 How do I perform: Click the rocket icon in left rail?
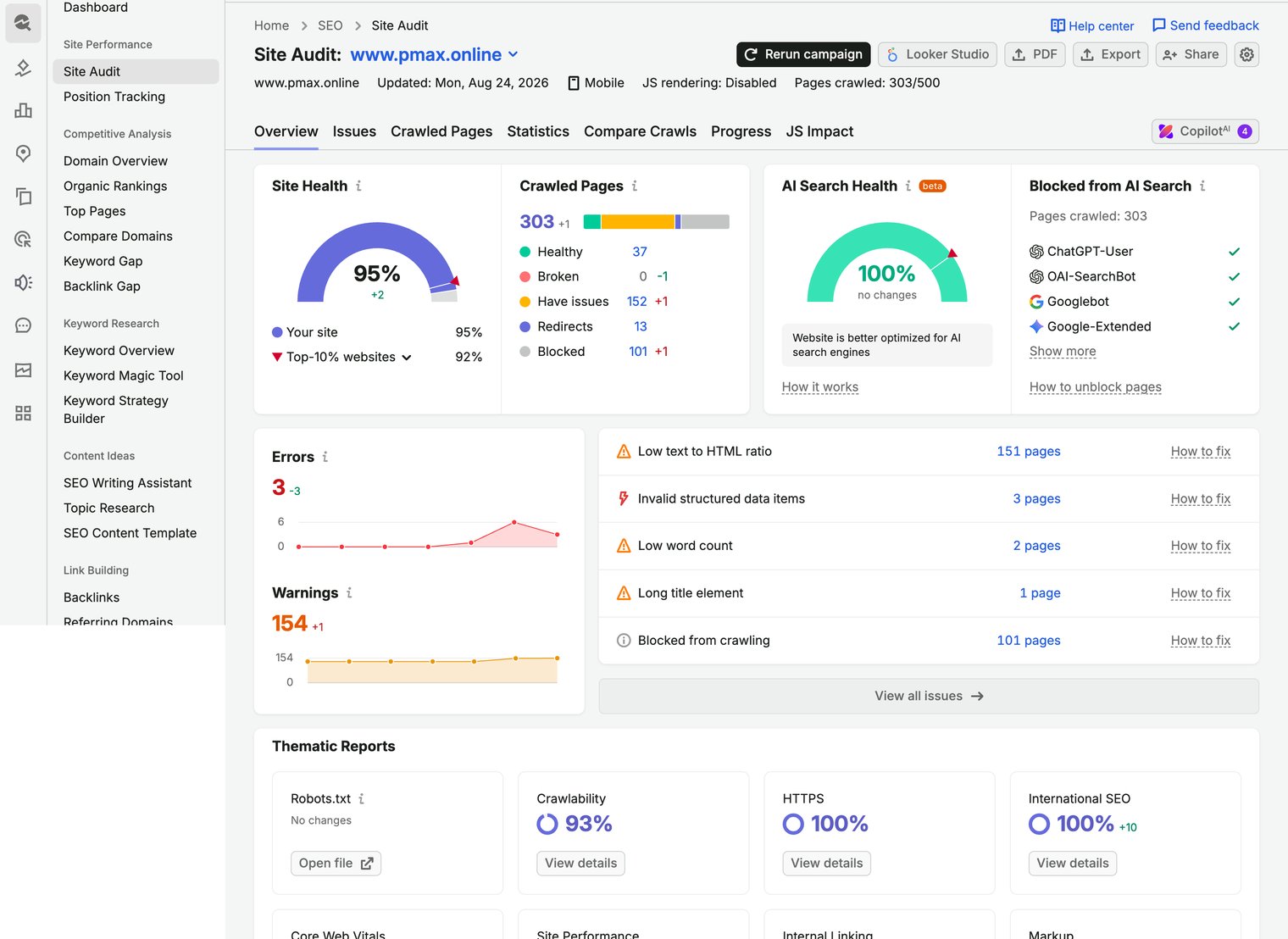[24, 68]
